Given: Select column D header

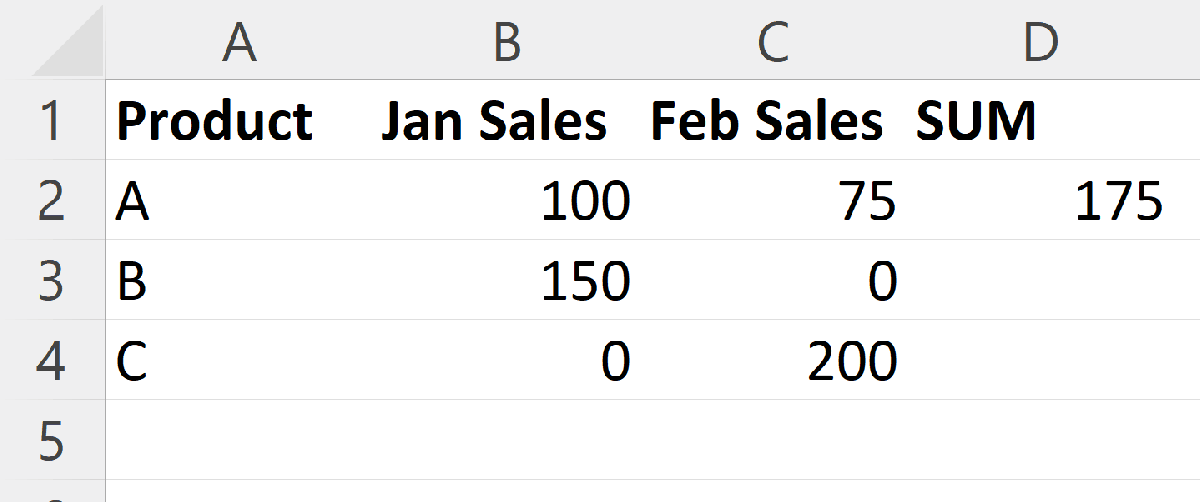Looking at the screenshot, I should tap(1040, 42).
